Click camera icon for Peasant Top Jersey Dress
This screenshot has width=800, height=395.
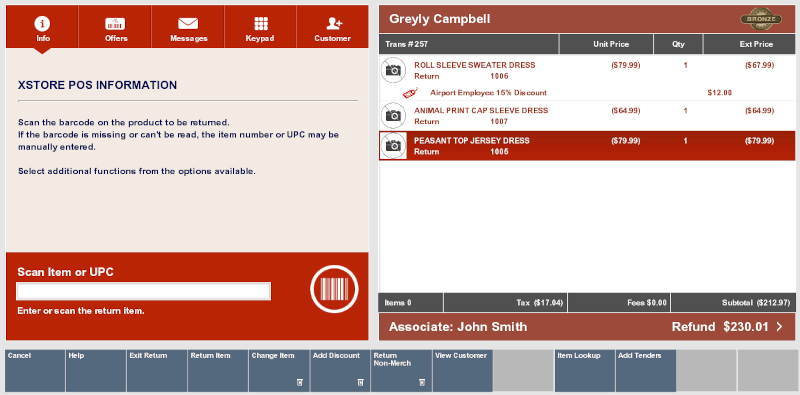click(393, 146)
